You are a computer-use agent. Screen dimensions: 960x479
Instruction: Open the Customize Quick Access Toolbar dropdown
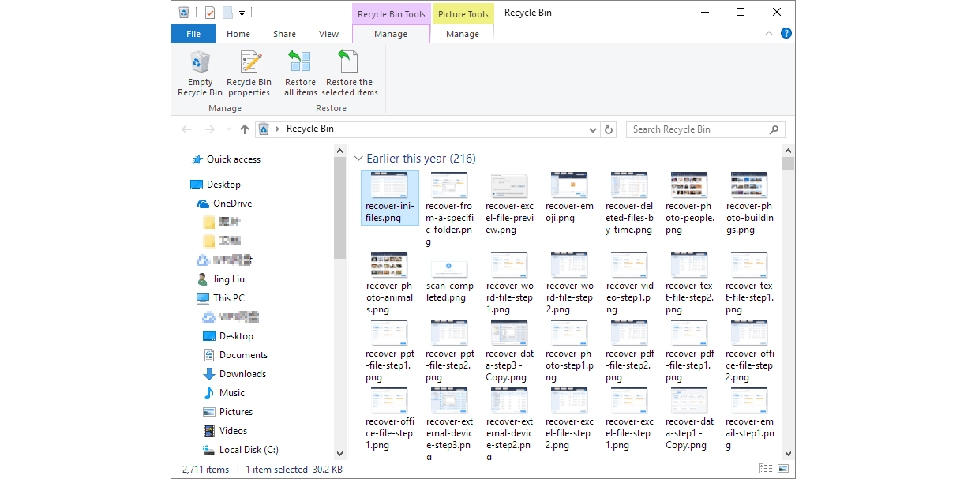243,13
